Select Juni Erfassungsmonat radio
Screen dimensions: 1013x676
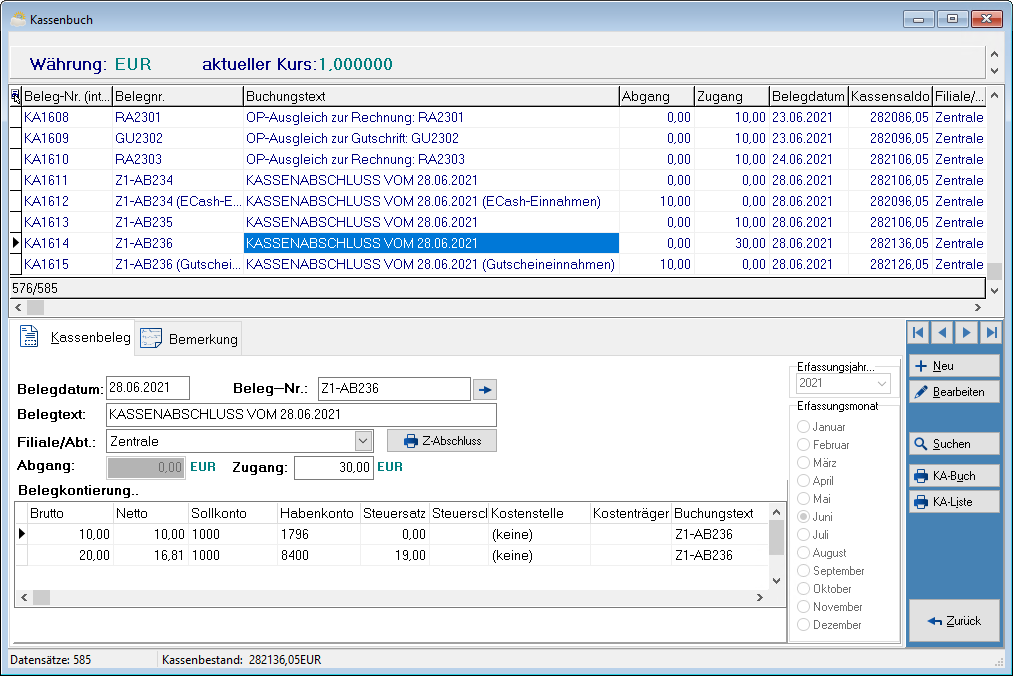coord(803,516)
